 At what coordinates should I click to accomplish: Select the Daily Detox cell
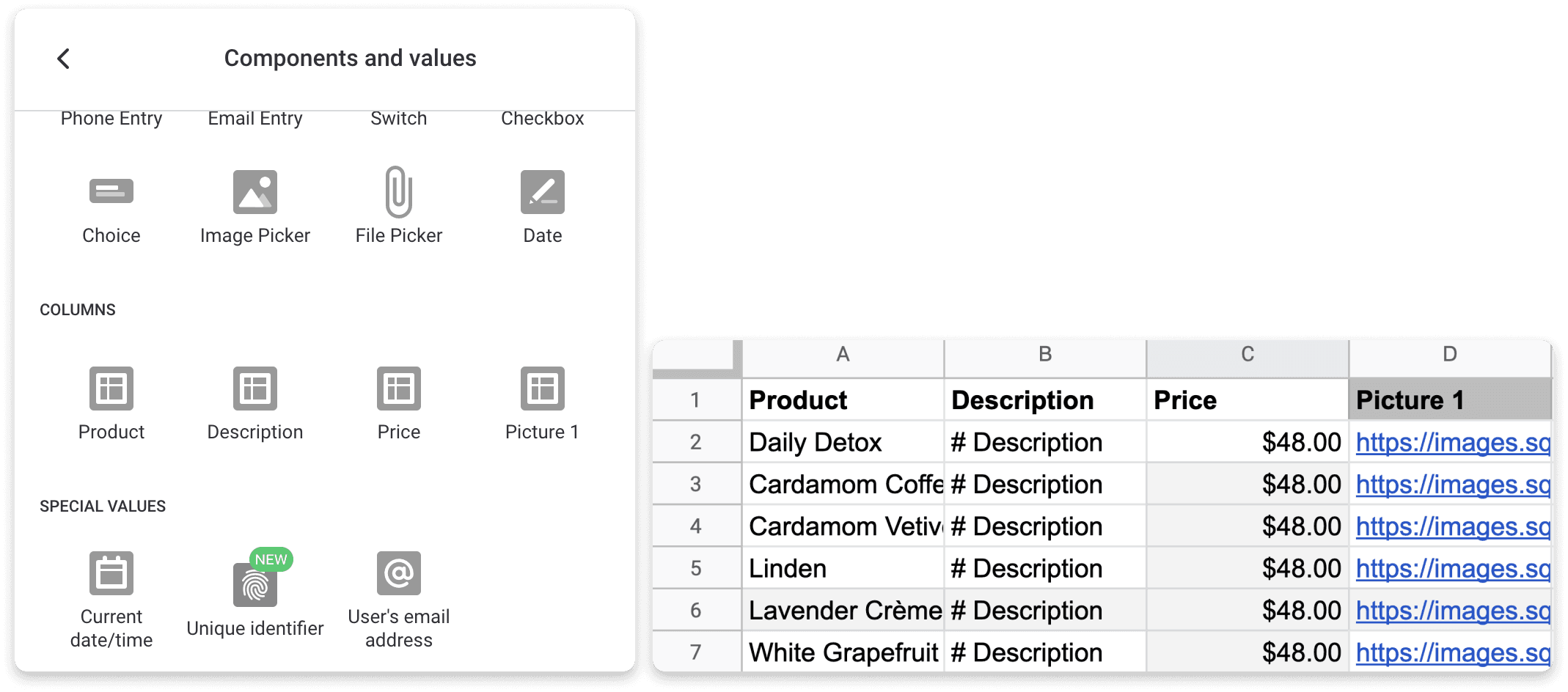tap(843, 442)
